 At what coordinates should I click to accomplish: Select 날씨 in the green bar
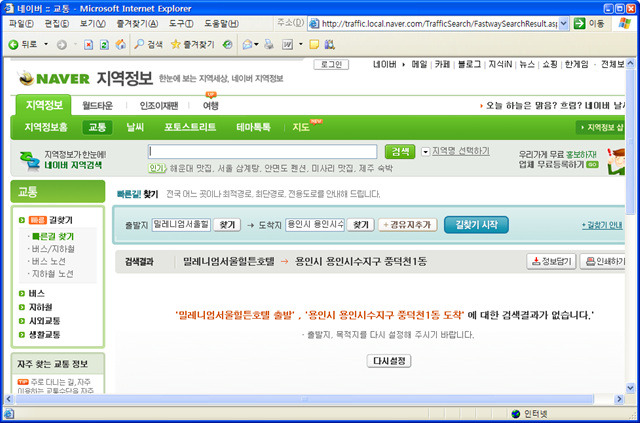(135, 127)
